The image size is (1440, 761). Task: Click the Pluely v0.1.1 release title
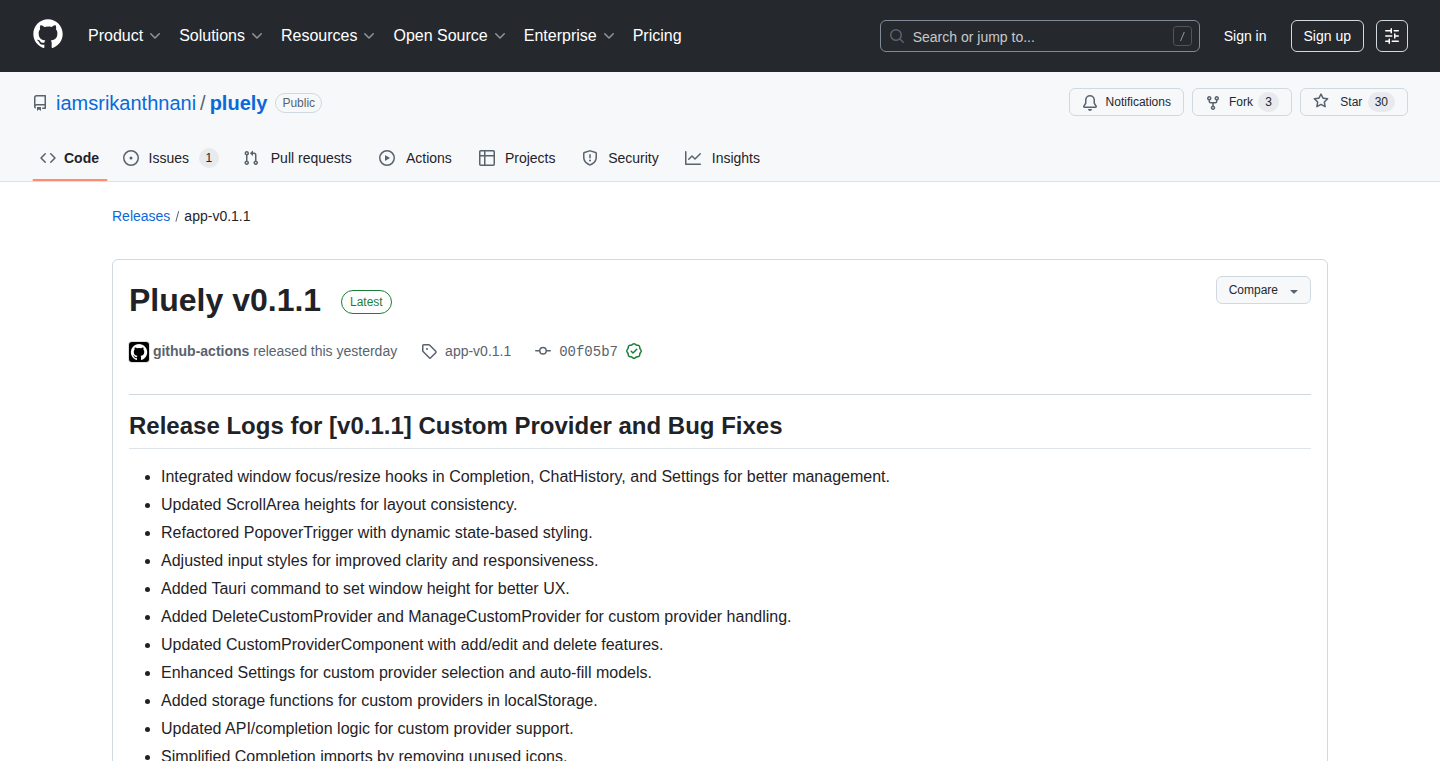click(225, 300)
